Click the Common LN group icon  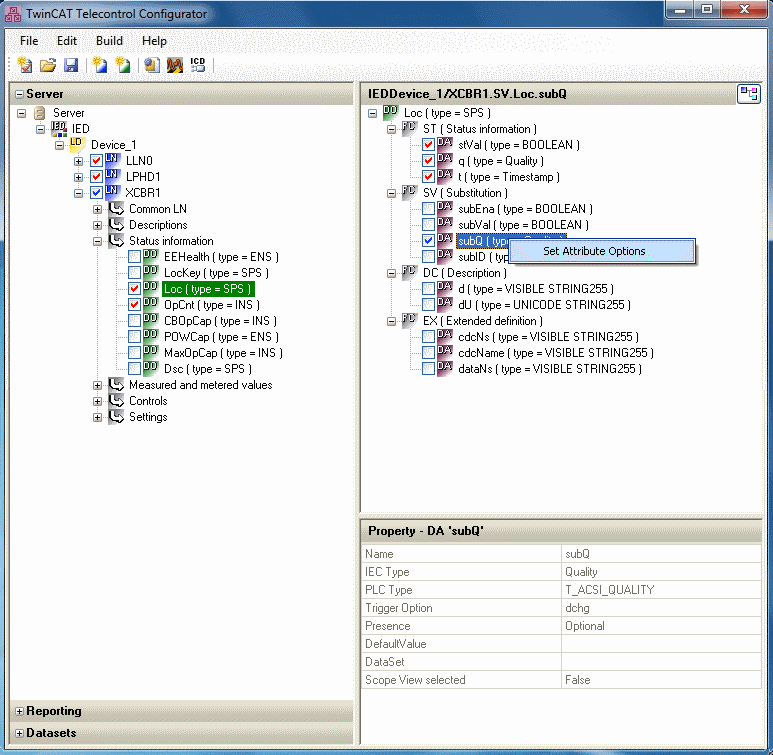pos(116,209)
